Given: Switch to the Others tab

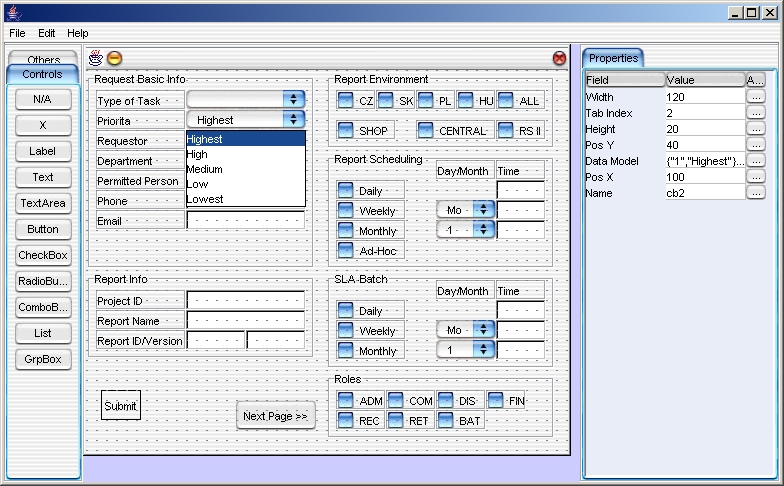Looking at the screenshot, I should (44, 60).
